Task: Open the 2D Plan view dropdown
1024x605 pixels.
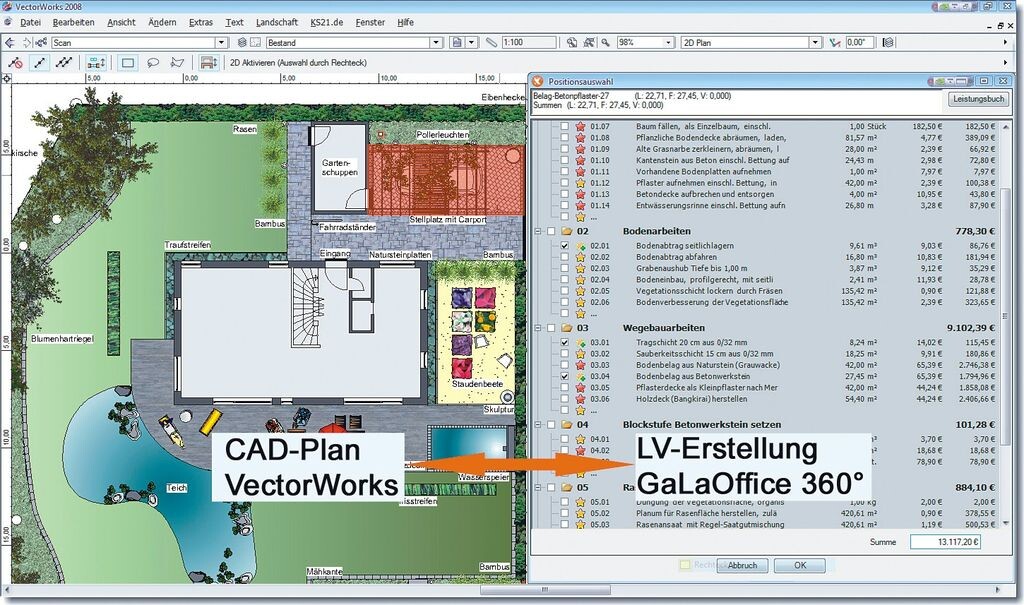Action: tap(815, 42)
